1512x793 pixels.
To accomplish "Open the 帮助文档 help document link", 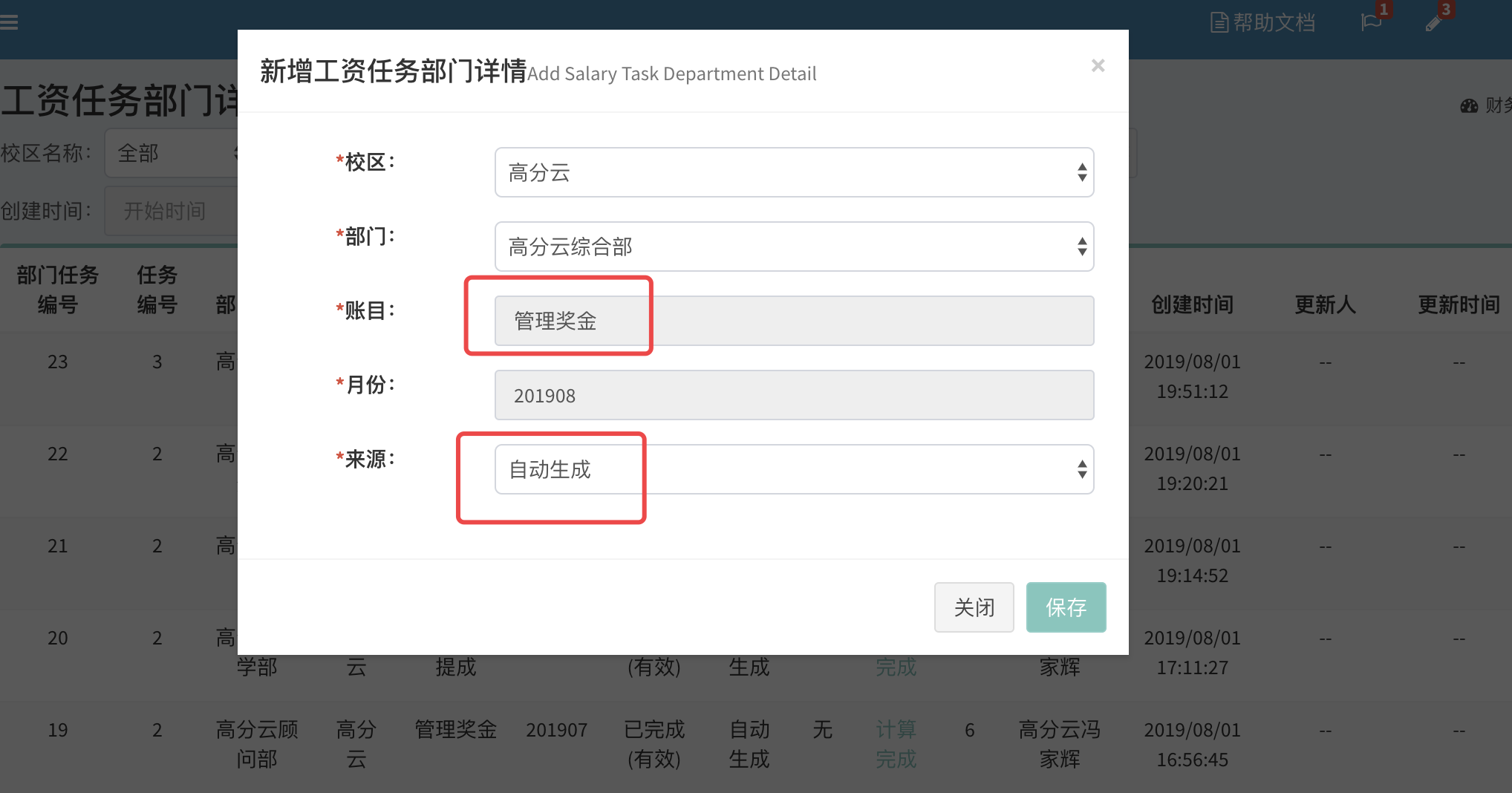I will click(1262, 23).
